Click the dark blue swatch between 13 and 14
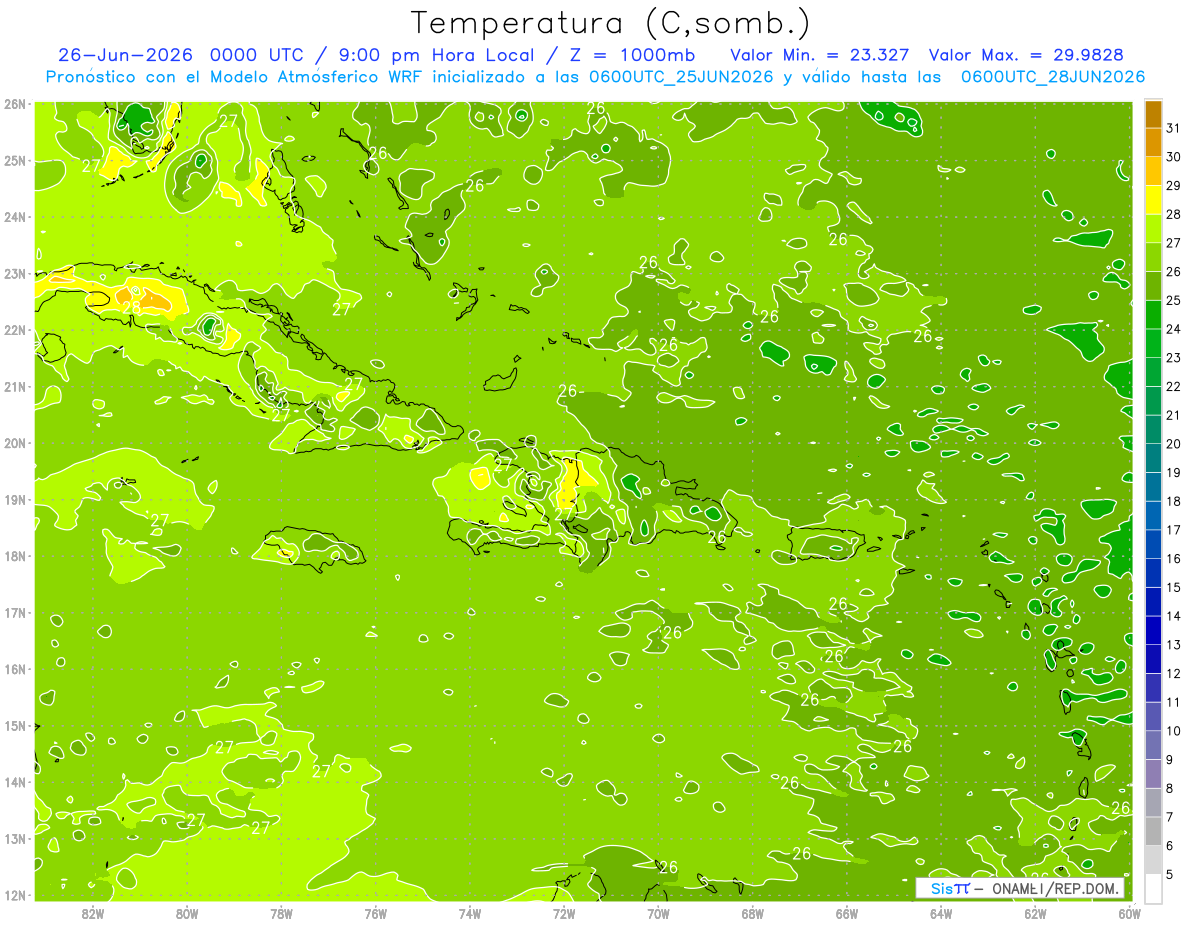Image resolution: width=1200 pixels, height=927 pixels. [1153, 630]
